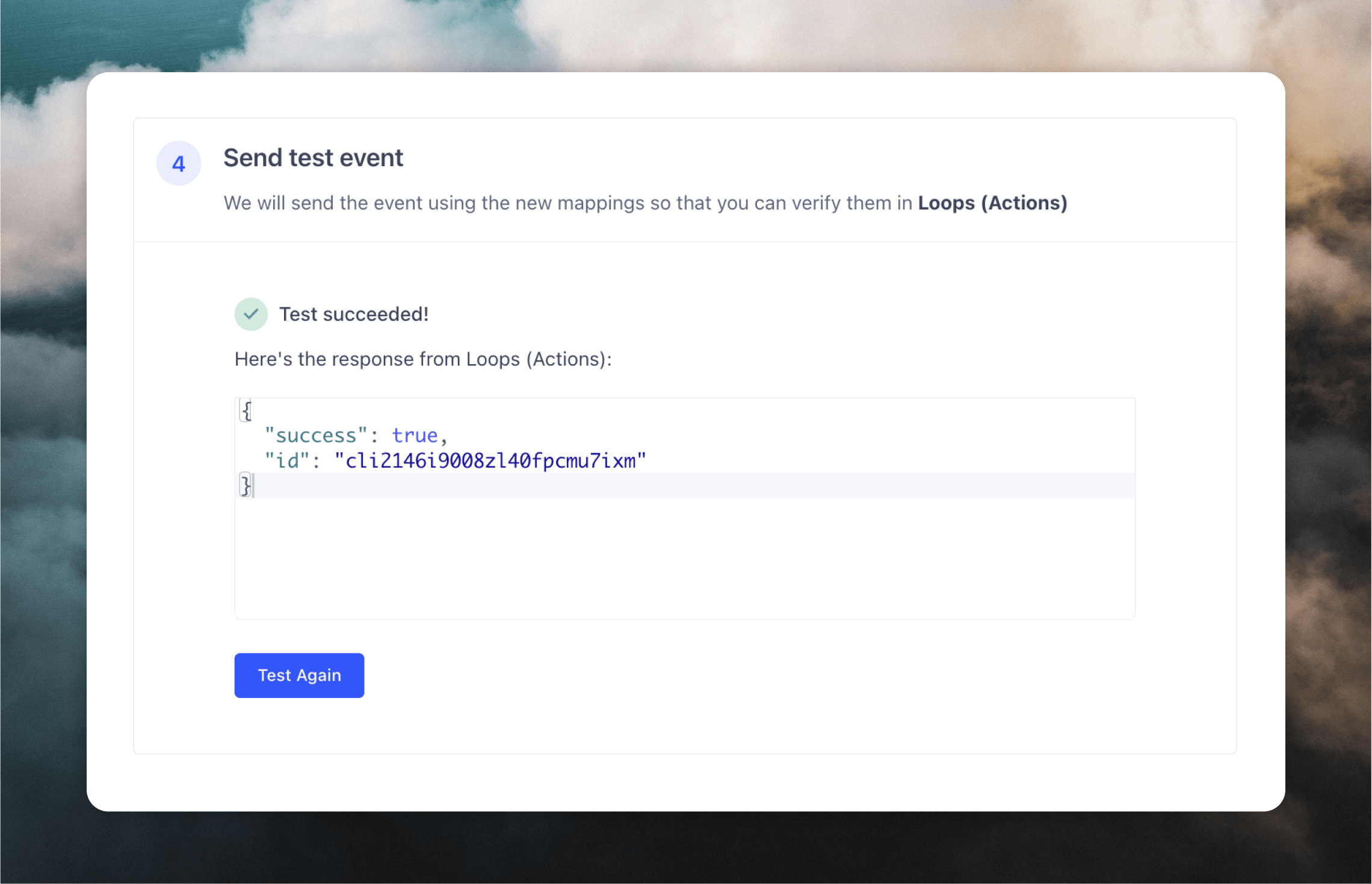Click the step 4 number badge
The width and height of the screenshot is (1372, 884).
(179, 164)
